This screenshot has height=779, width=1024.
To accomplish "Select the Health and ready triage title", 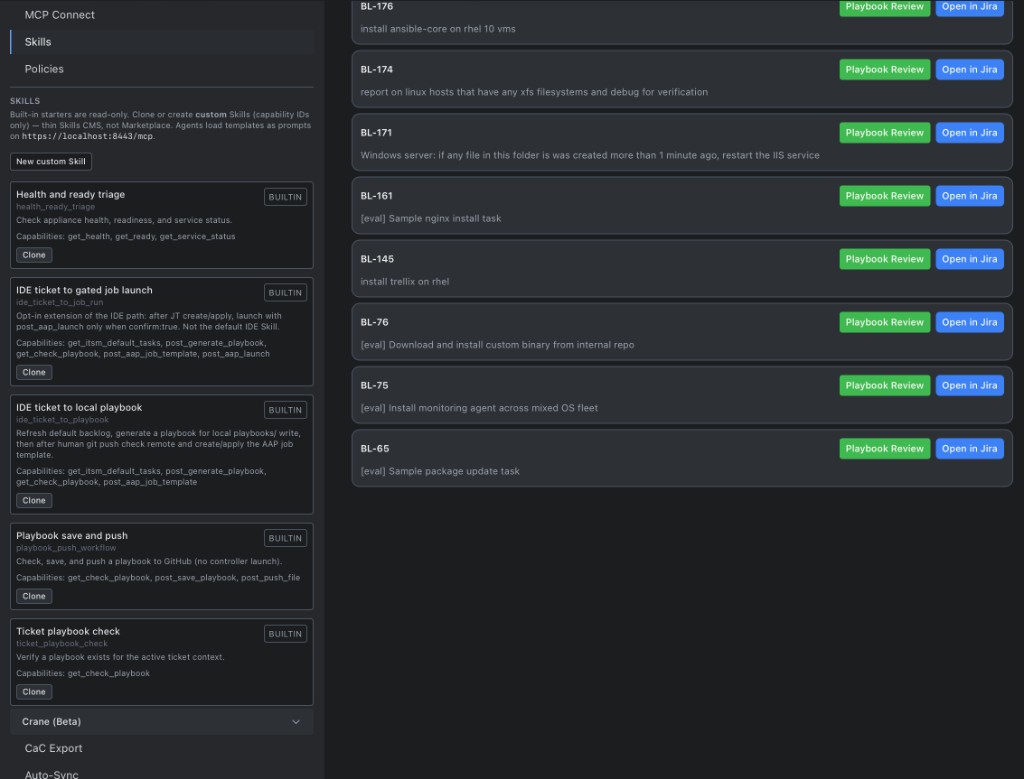I will coord(71,195).
